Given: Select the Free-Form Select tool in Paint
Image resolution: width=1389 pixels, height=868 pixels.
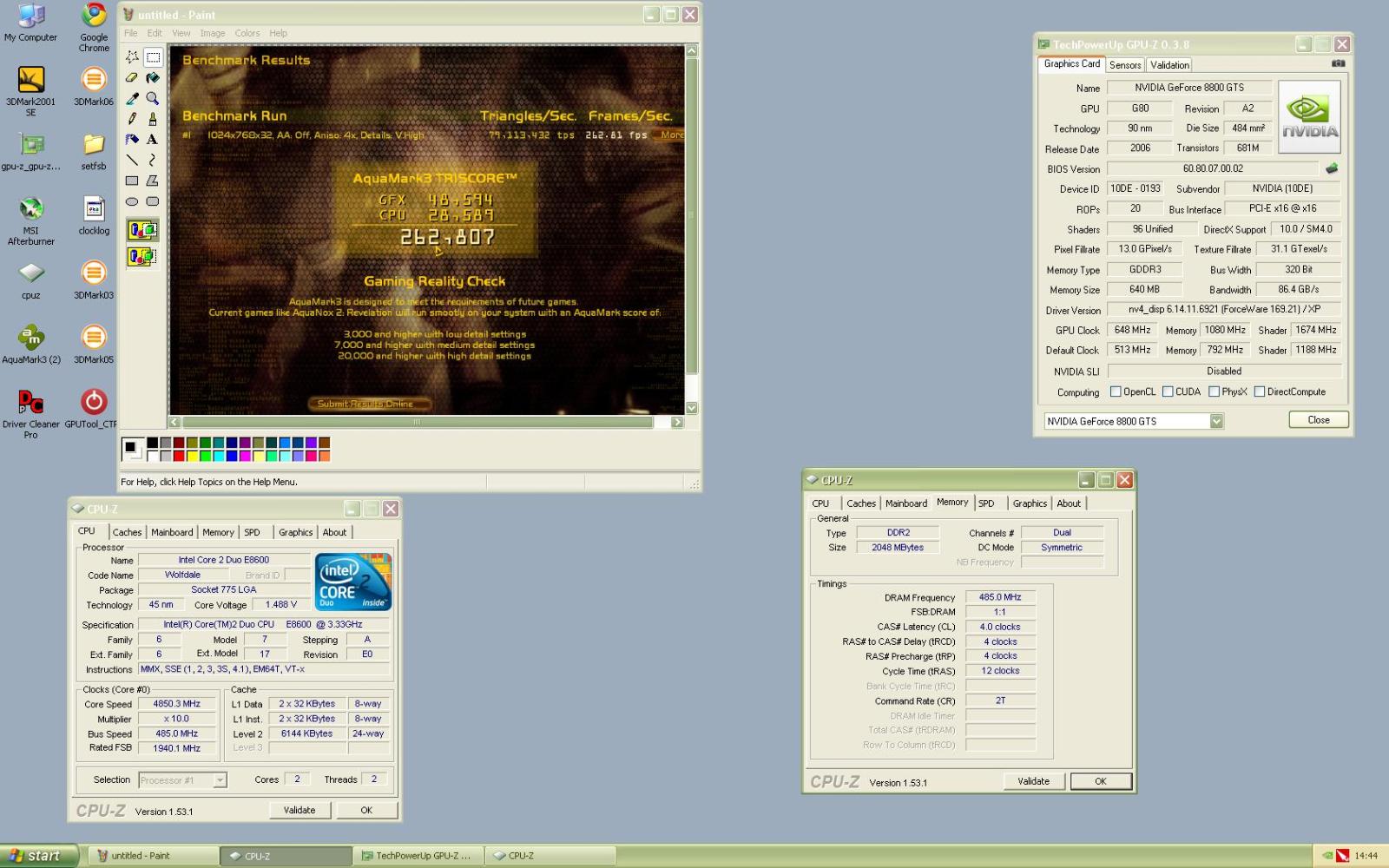Looking at the screenshot, I should (x=132, y=57).
